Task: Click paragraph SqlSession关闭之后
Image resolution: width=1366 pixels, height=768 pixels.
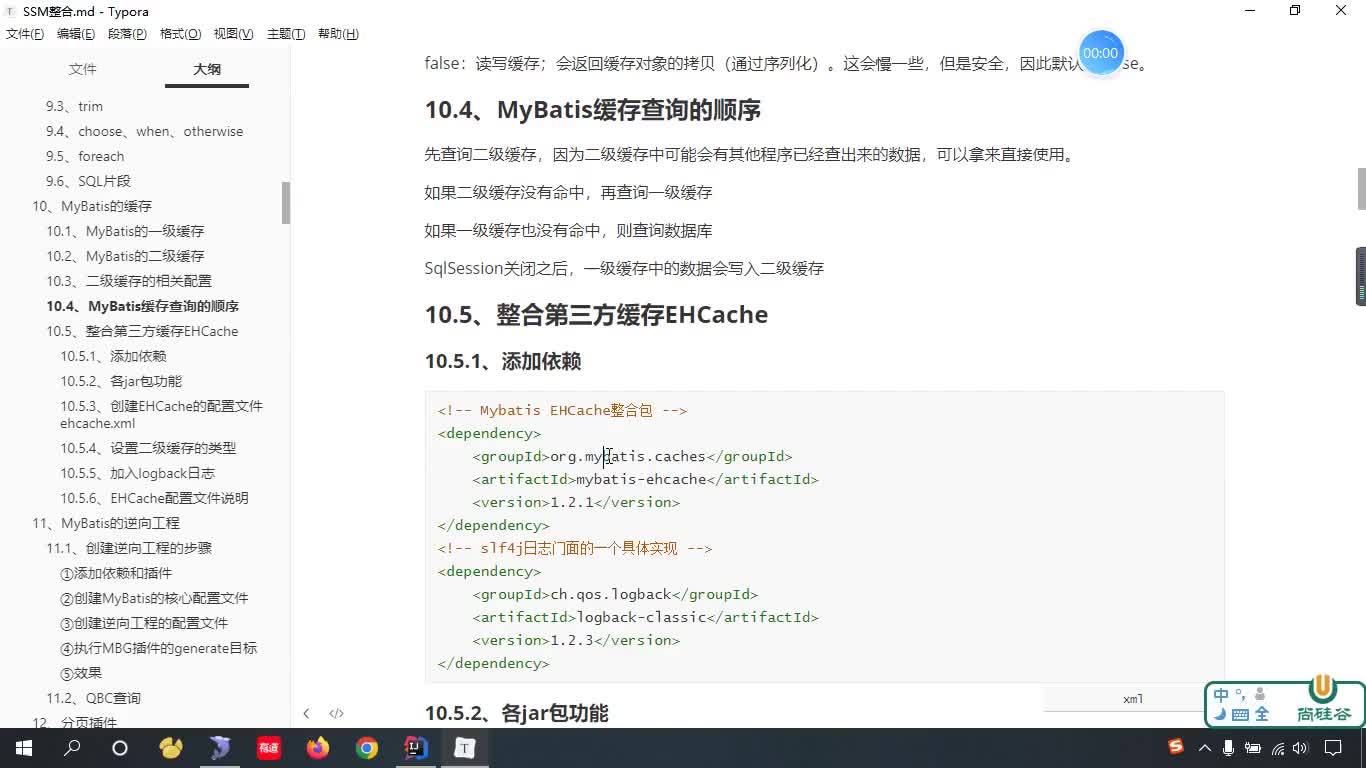Action: 624,268
